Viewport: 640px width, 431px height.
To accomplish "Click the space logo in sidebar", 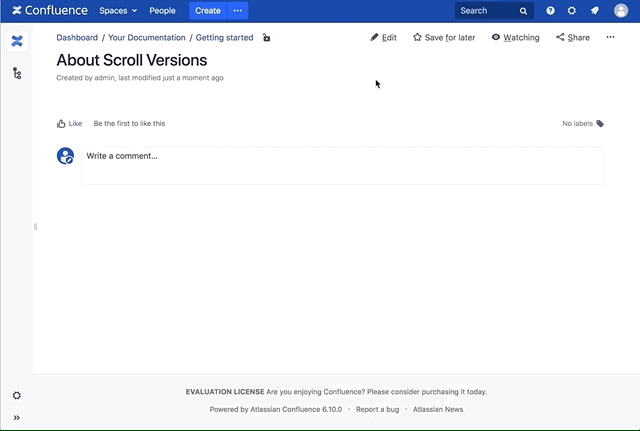I will coord(17,41).
